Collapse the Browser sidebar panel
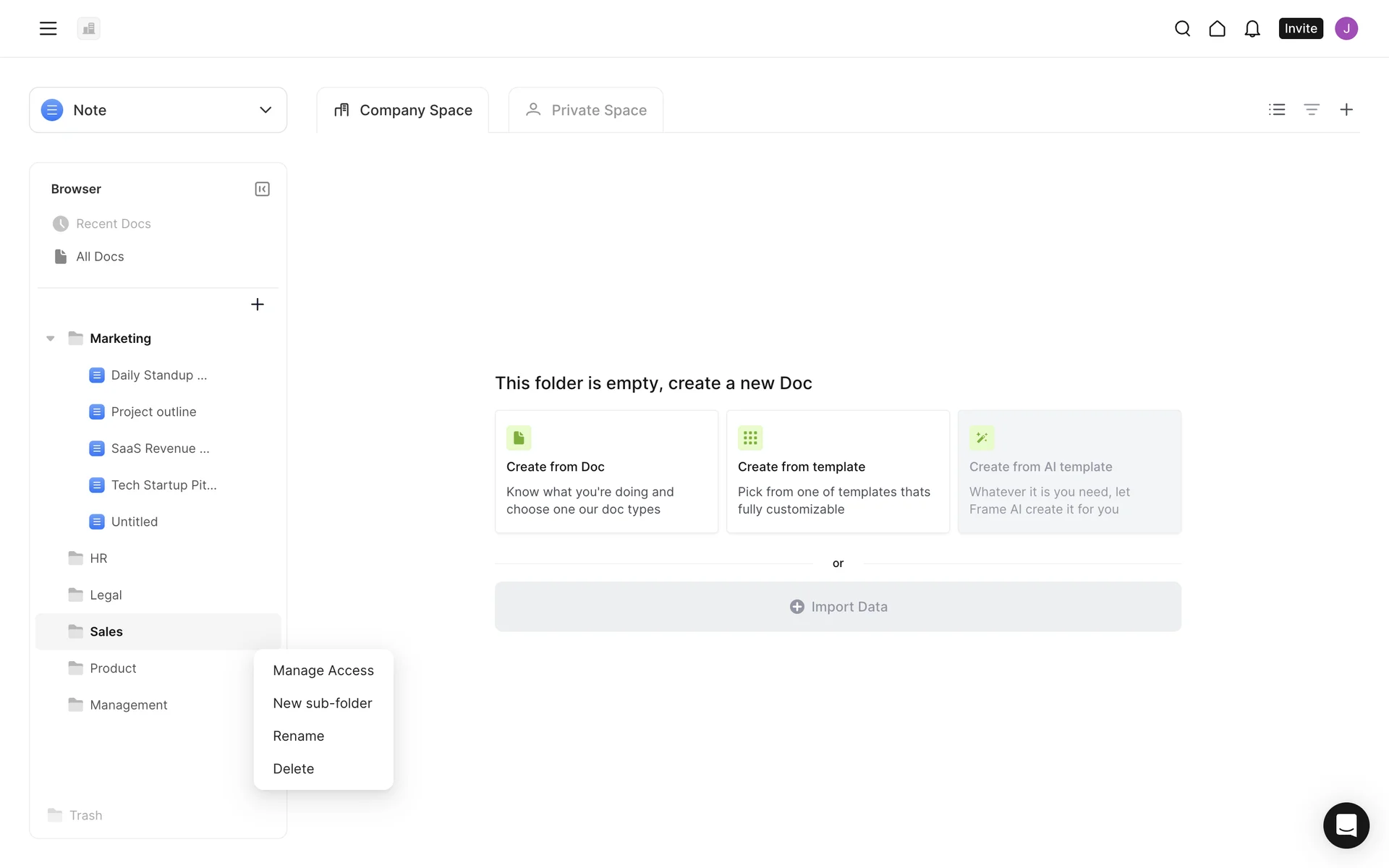Image resolution: width=1389 pixels, height=868 pixels. (x=262, y=189)
